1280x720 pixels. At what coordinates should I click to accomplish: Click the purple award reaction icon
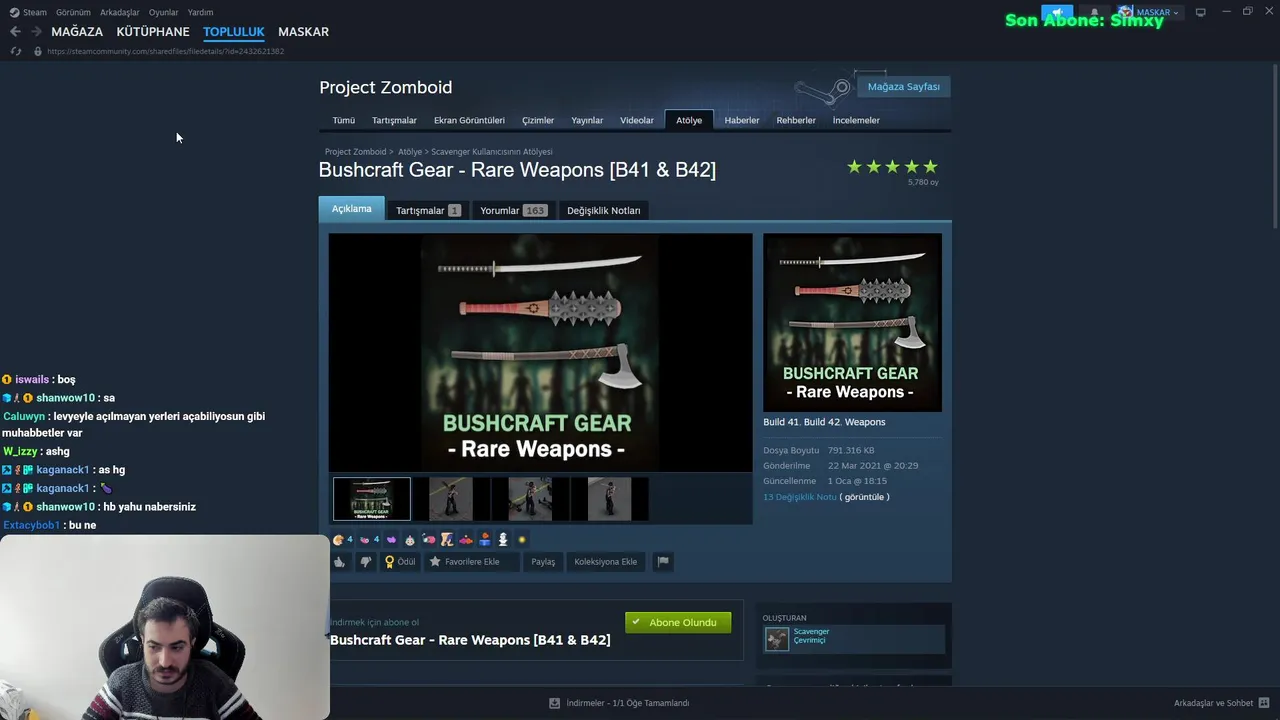tap(391, 540)
